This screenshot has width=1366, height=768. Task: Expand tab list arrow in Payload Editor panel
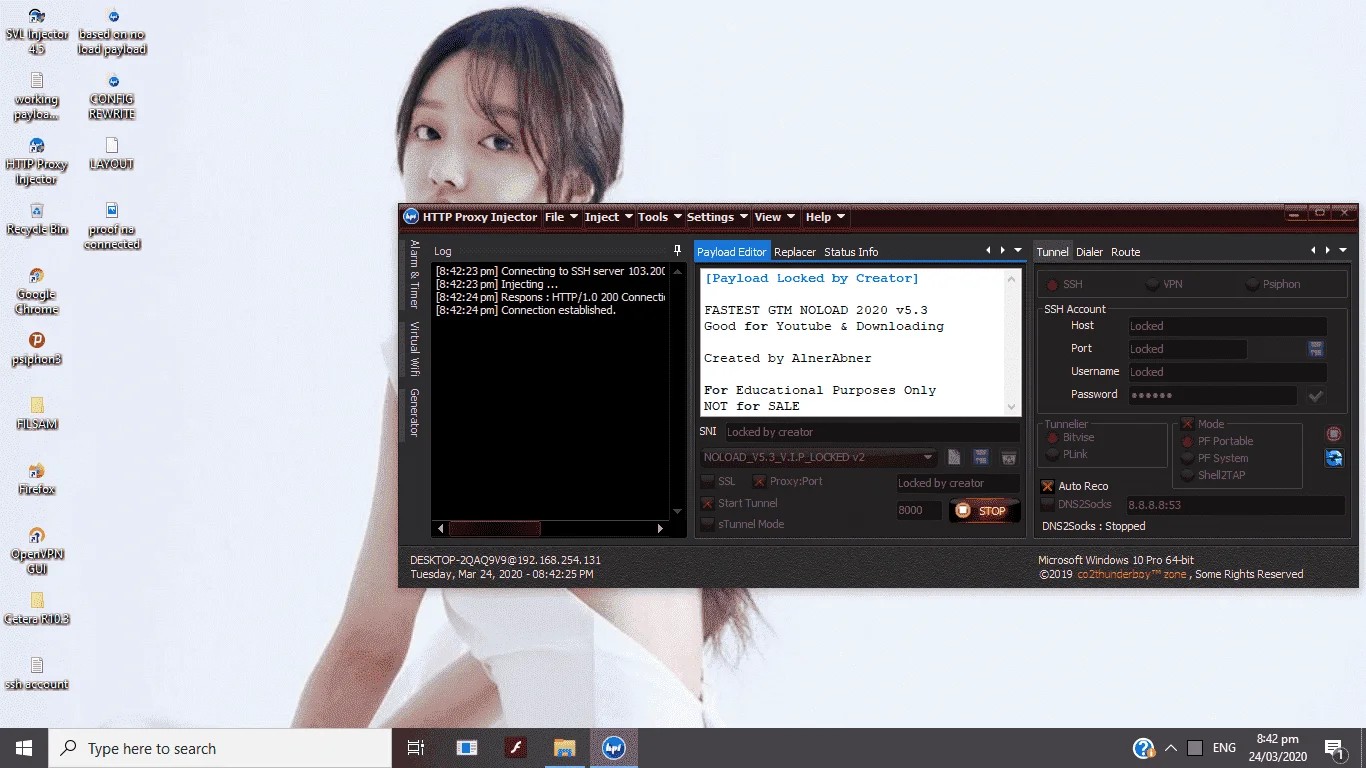pyautogui.click(x=1018, y=251)
